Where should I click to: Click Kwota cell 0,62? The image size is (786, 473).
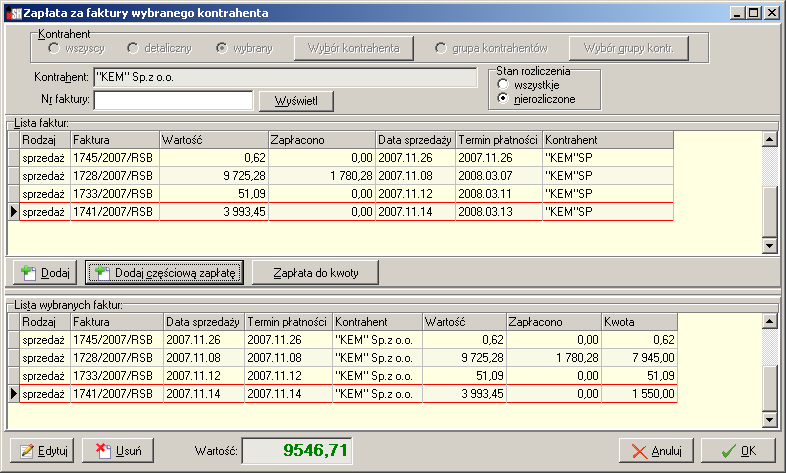coord(640,340)
